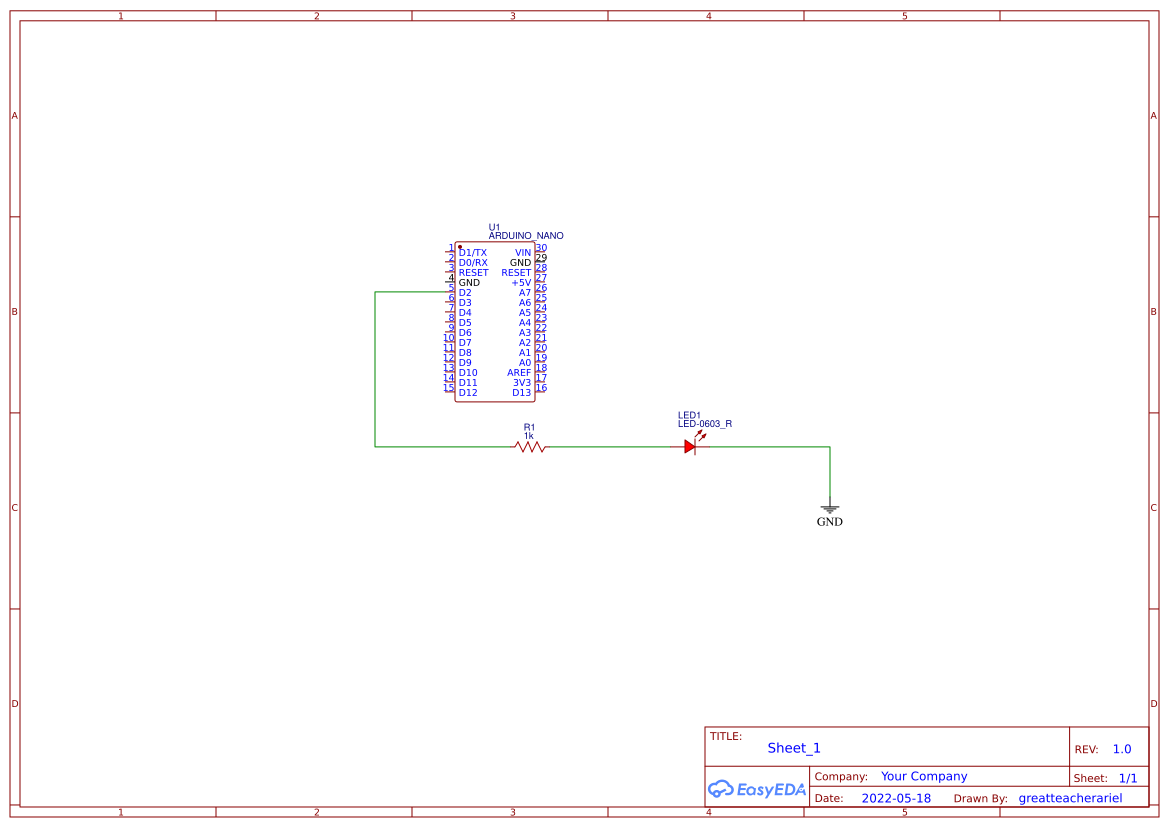Select the GND ground symbol
This screenshot has width=1169, height=827.
830,508
